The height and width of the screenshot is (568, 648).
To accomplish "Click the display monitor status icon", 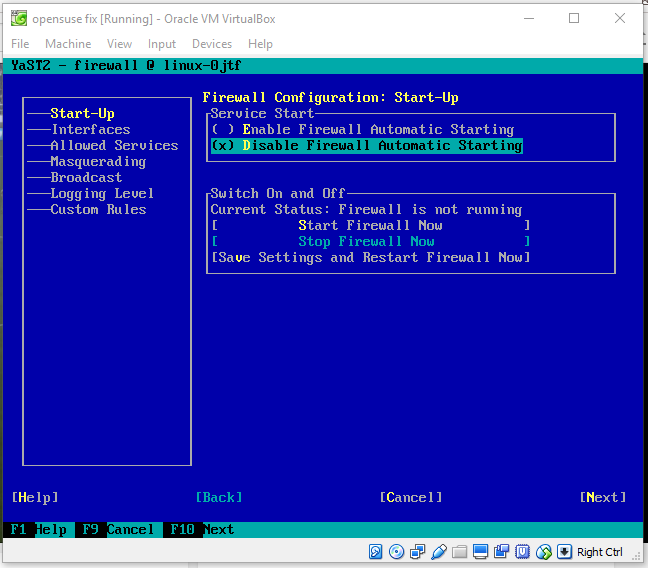I will pos(481,551).
